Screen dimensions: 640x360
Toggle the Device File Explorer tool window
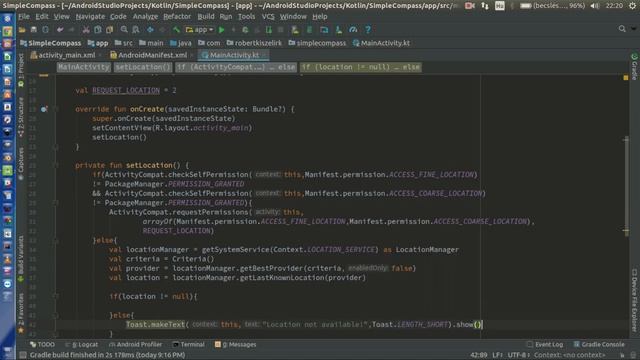[634, 300]
